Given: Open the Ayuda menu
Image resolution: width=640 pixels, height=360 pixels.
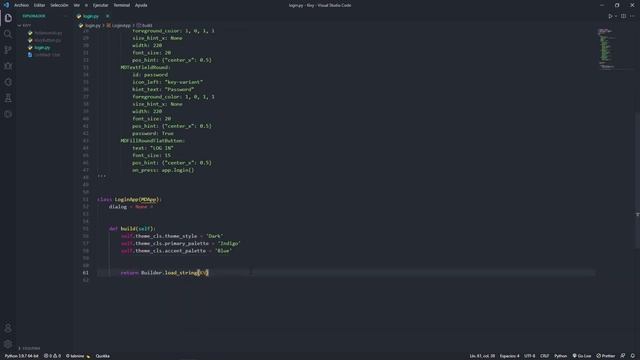Looking at the screenshot, I should (141, 5).
